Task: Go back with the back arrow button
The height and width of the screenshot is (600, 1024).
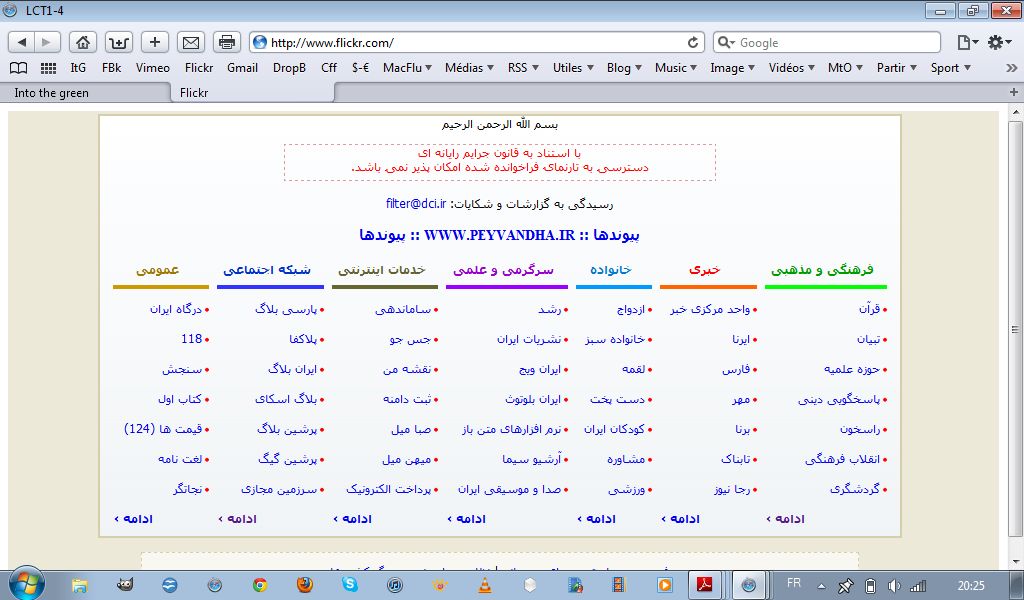Action: (22, 42)
